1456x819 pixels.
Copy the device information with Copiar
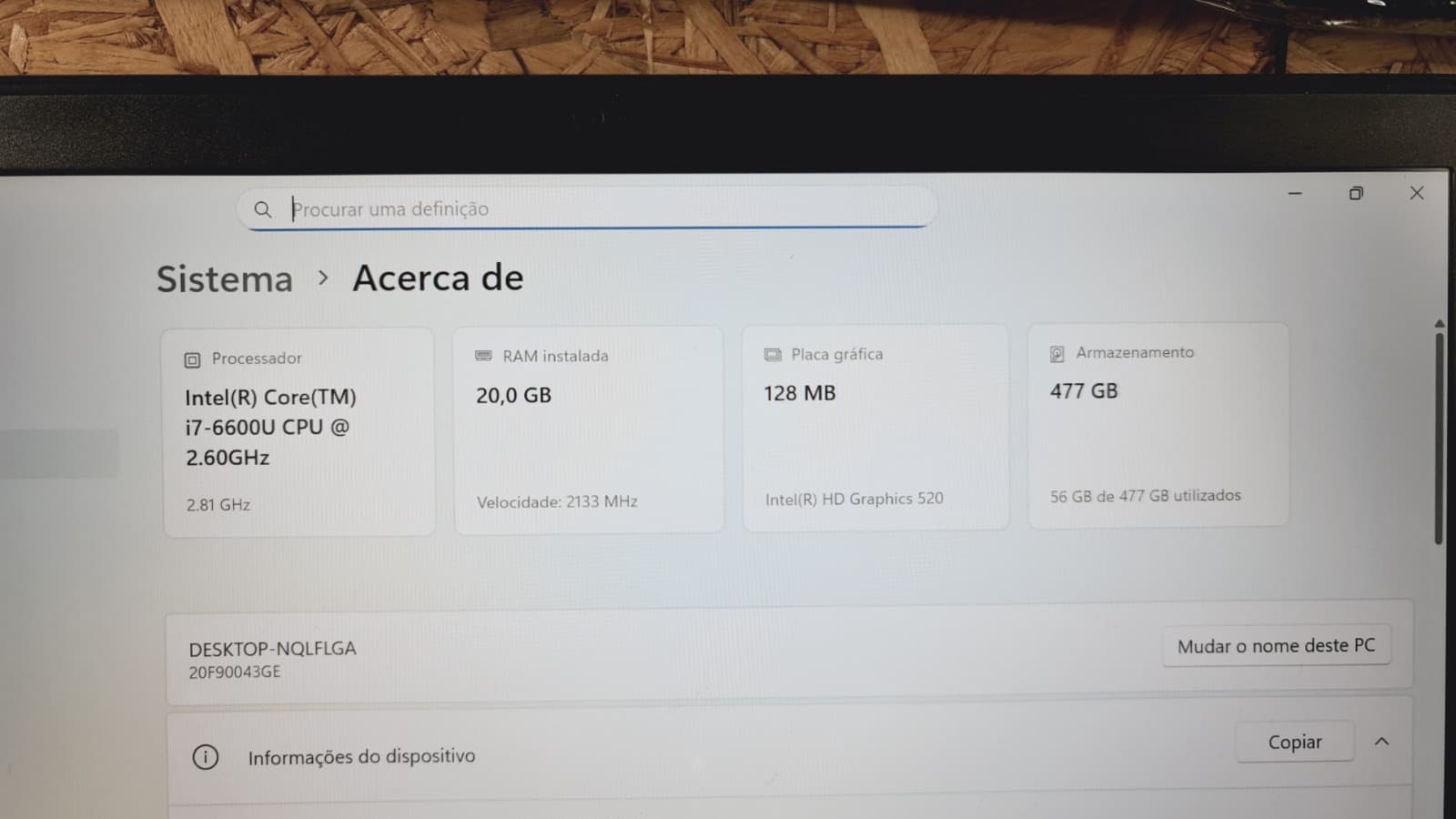(1295, 743)
